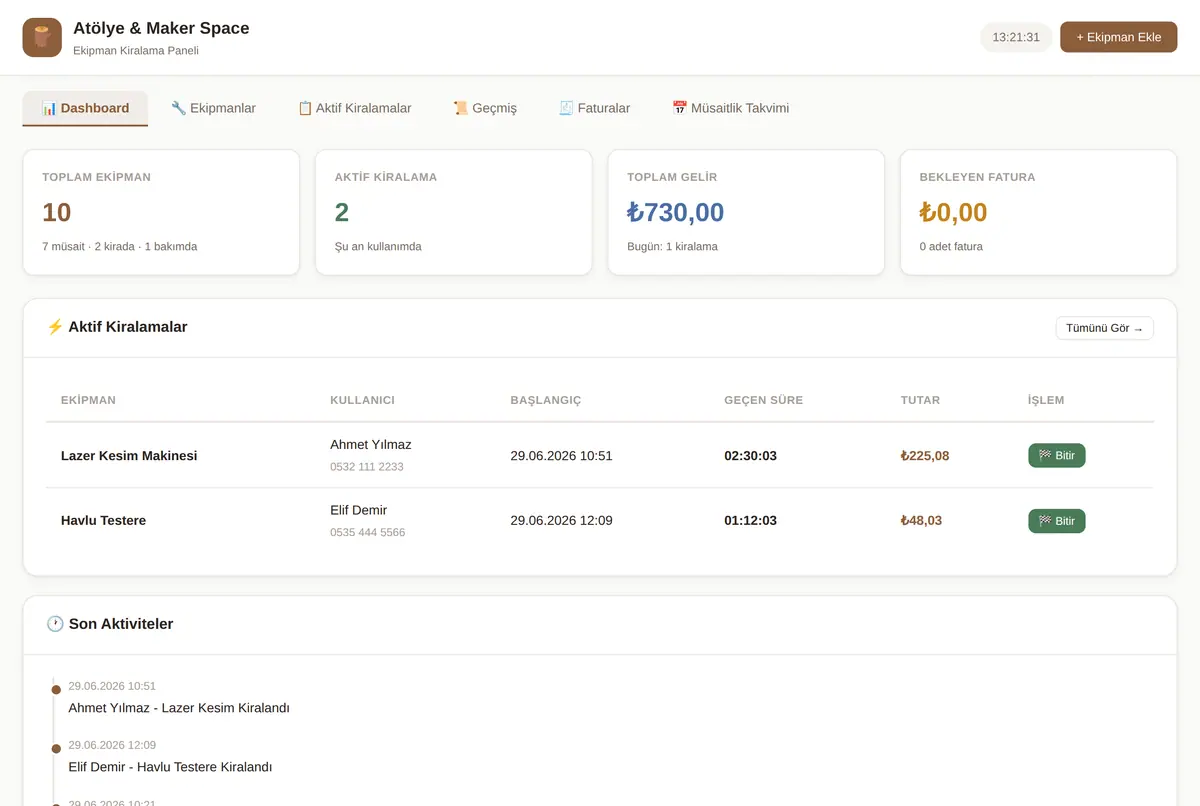Screen dimensions: 1200x806
Task: Select the Aktif Kiralama stat card
Action: click(x=453, y=212)
